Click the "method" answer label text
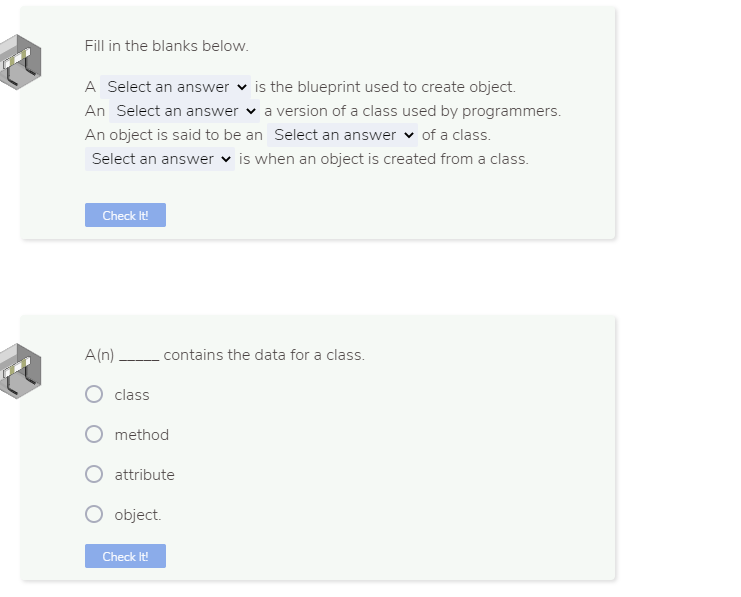The height and width of the screenshot is (597, 741). (142, 435)
